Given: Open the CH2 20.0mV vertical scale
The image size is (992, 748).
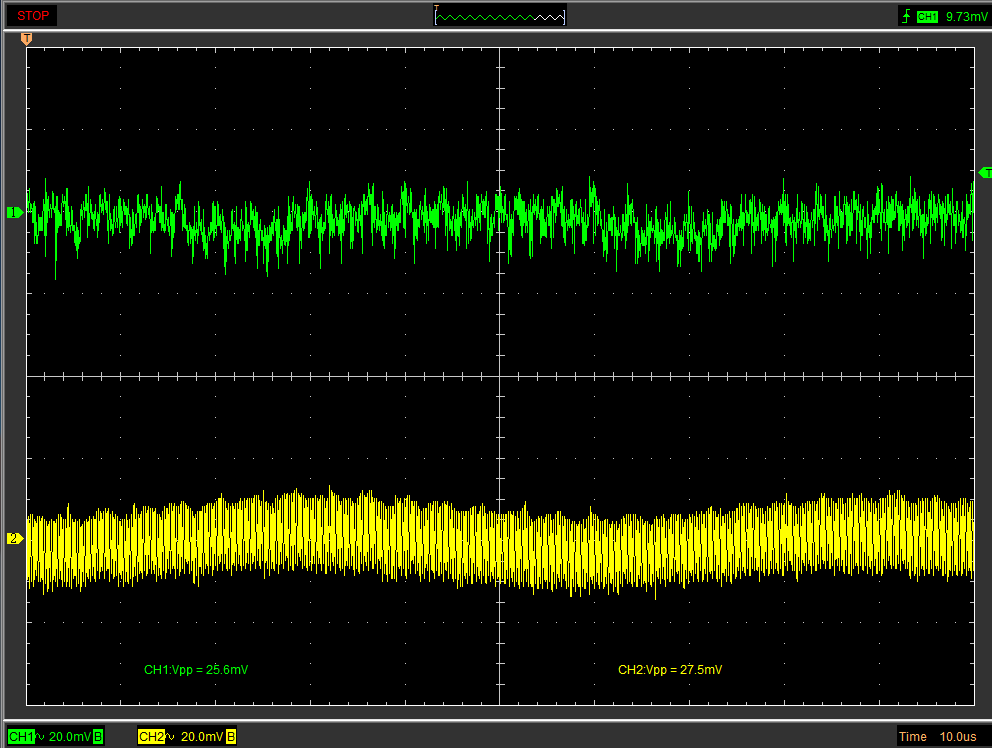Looking at the screenshot, I should [x=201, y=737].
